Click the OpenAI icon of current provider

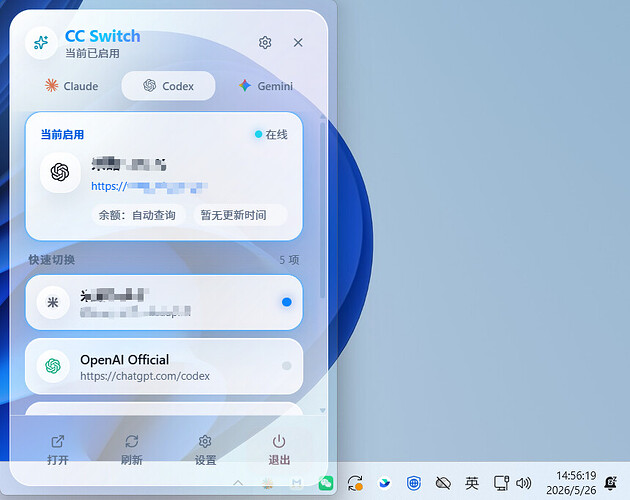60,172
